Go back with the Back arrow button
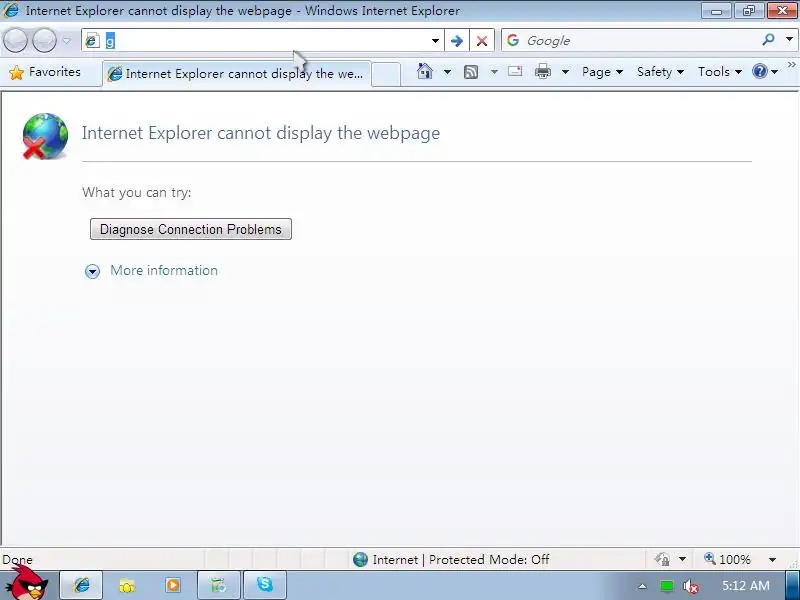This screenshot has height=600, width=800. click(x=15, y=40)
